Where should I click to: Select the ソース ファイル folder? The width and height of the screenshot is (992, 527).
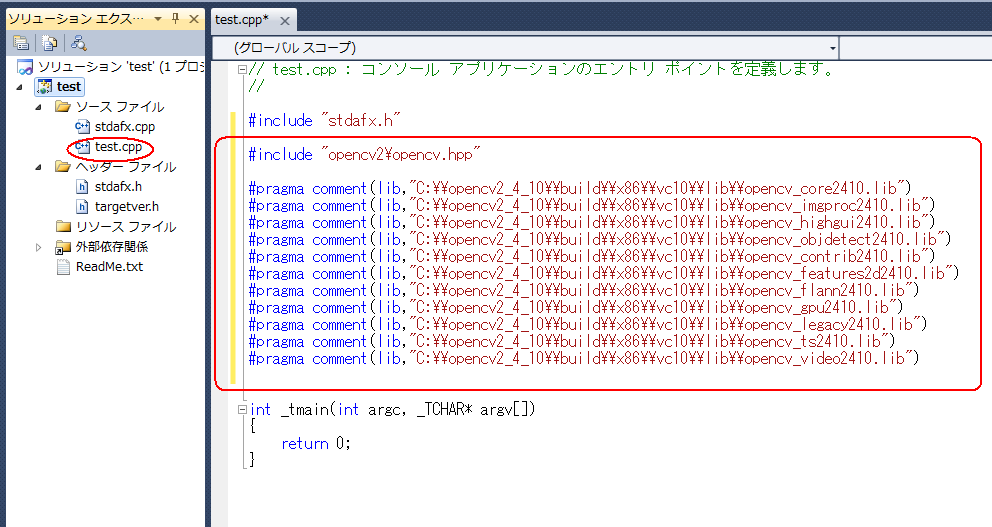pos(109,107)
